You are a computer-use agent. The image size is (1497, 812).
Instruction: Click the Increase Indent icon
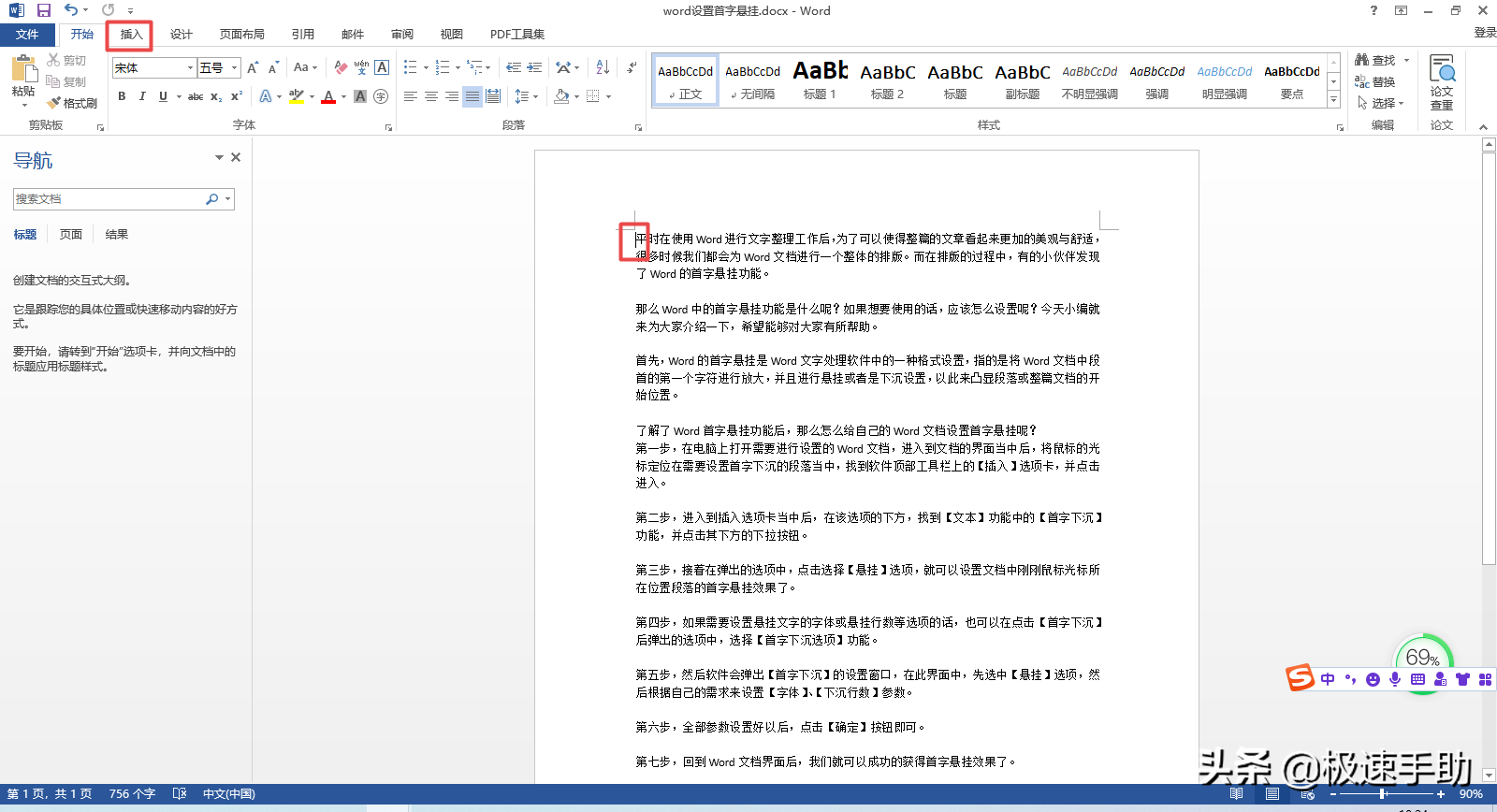coord(534,67)
